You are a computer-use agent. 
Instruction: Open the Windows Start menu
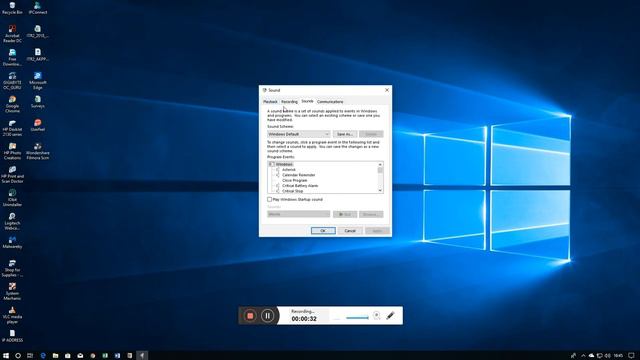6,356
